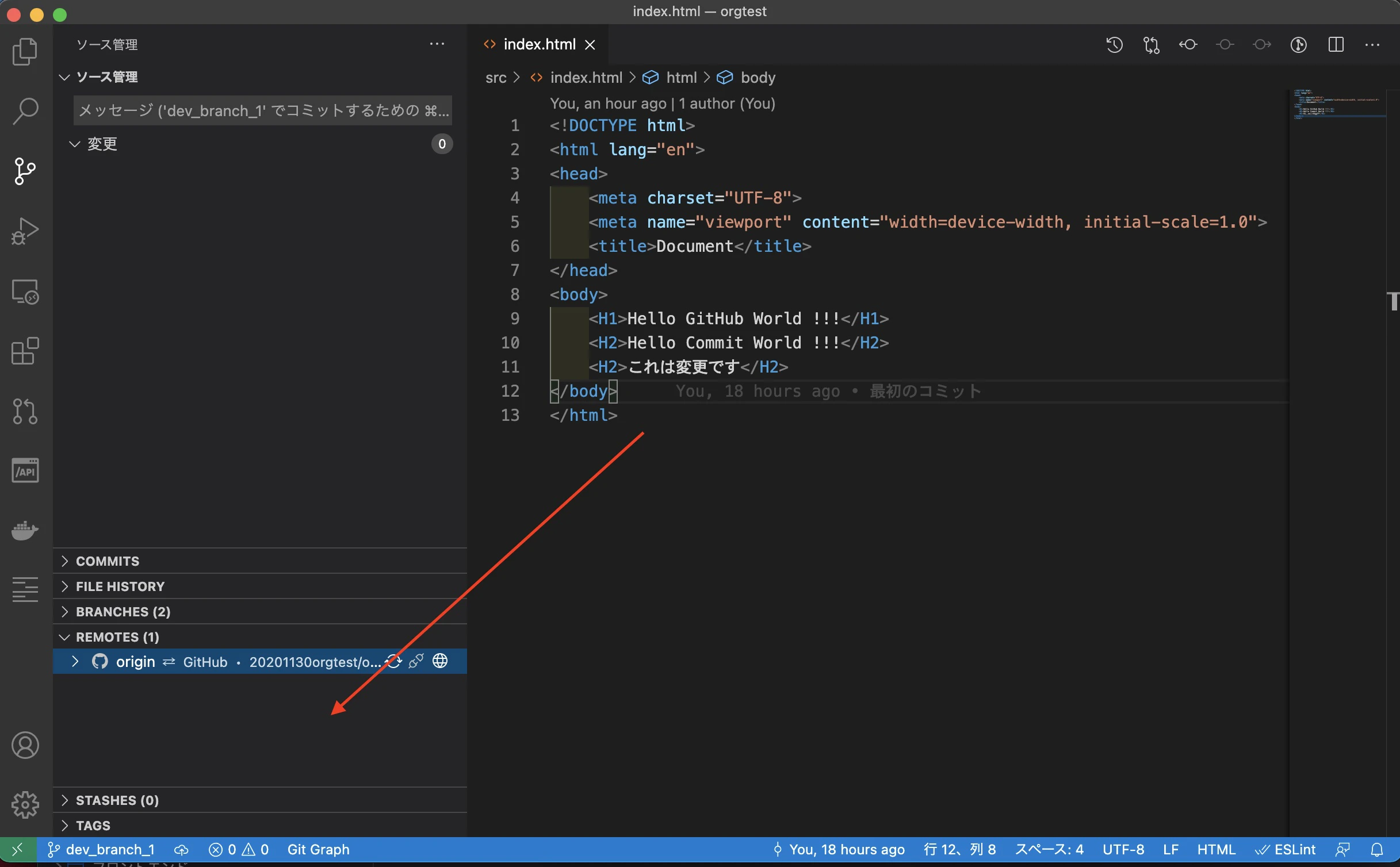
Task: Select the Source Control activity bar icon
Action: 25,171
